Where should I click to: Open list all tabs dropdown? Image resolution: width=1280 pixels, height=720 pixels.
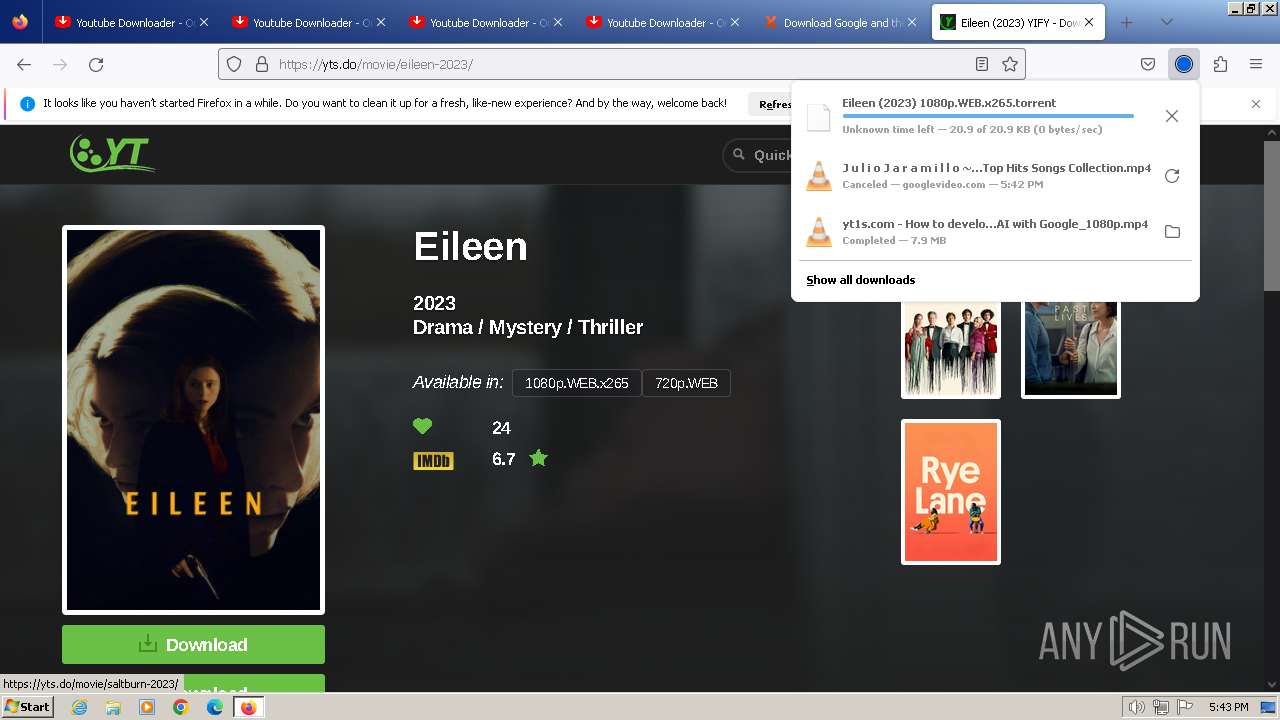[x=1167, y=22]
